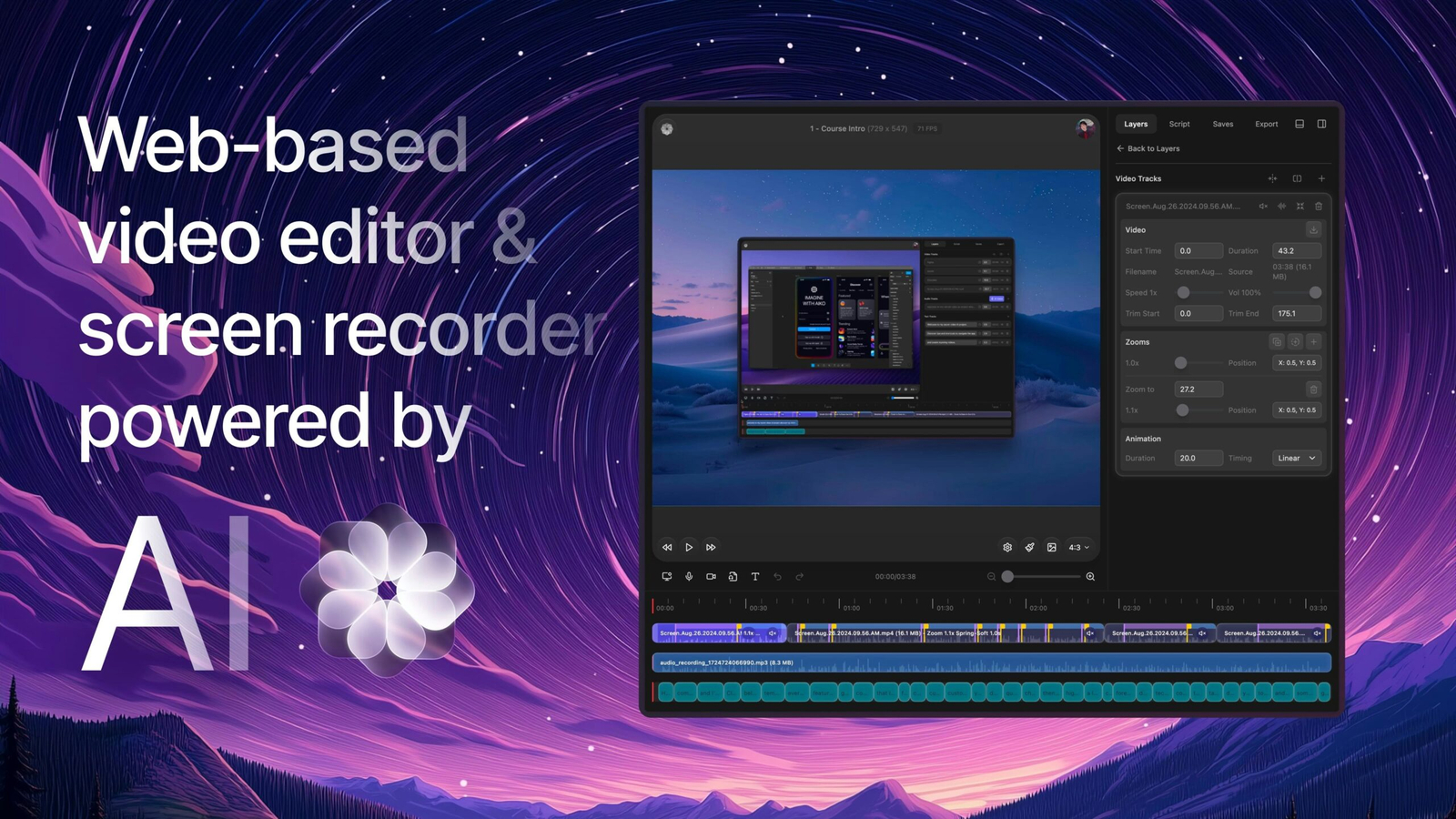The image size is (1456, 819).
Task: Go back via Back to Layers
Action: tap(1148, 148)
